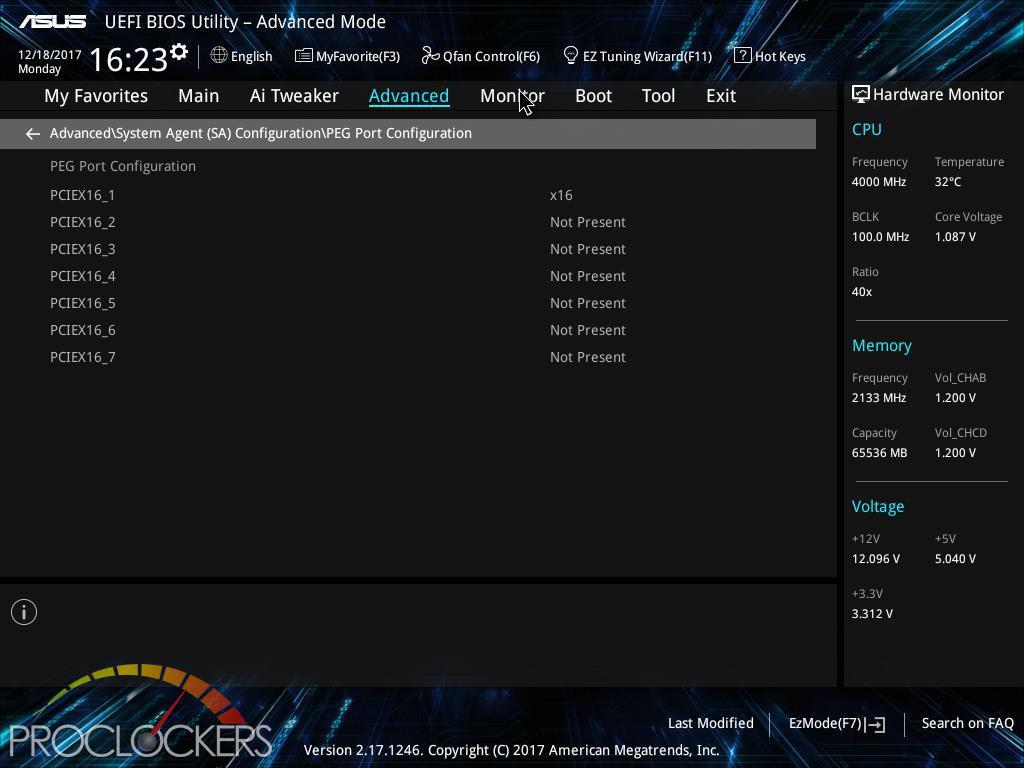This screenshot has width=1024, height=768.
Task: Select the Advanced tab
Action: 409,96
